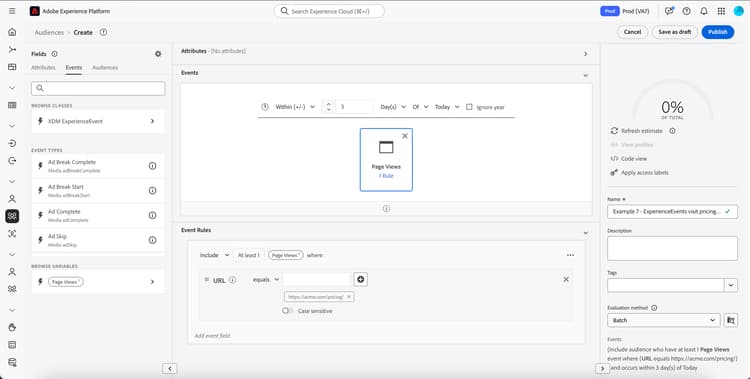Switch to the Attributes tab
Viewport: 750px width, 379px height.
[x=43, y=67]
